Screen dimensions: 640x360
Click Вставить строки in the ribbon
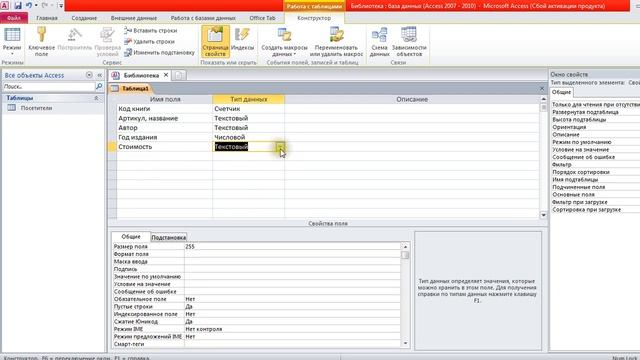pos(151,31)
